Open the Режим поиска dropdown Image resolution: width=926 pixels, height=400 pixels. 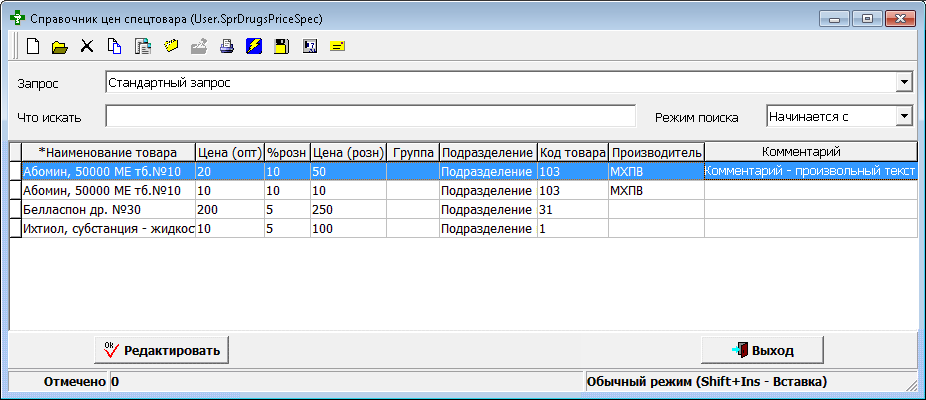904,117
